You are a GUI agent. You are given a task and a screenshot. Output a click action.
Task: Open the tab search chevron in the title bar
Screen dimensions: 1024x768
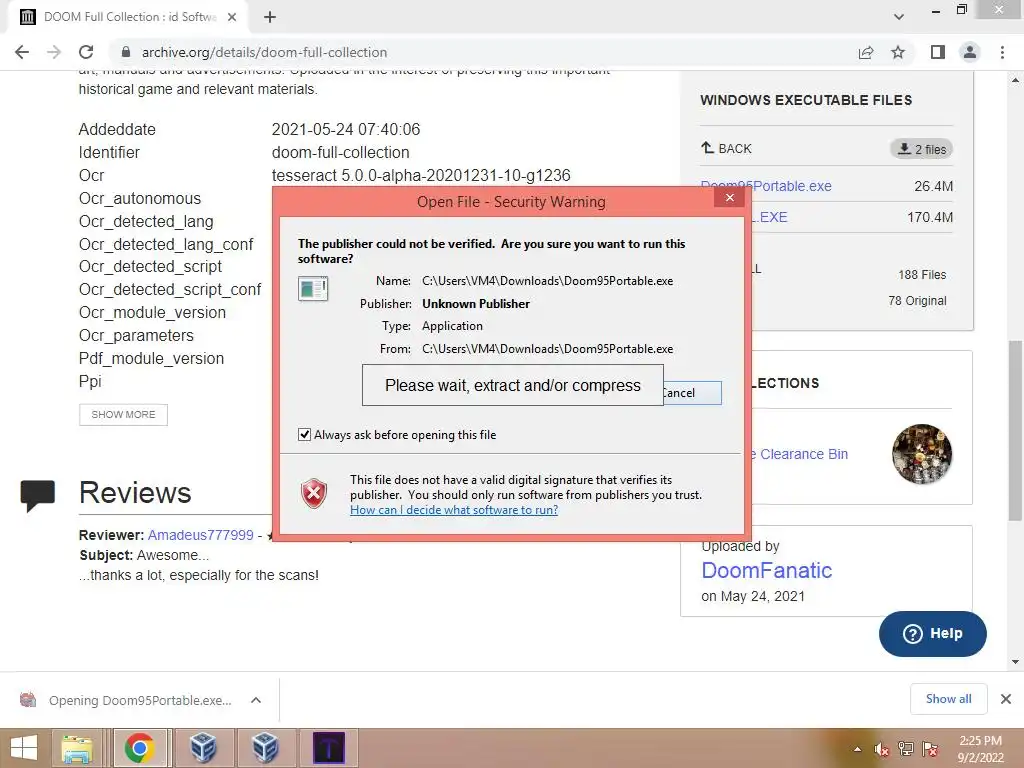[x=899, y=17]
